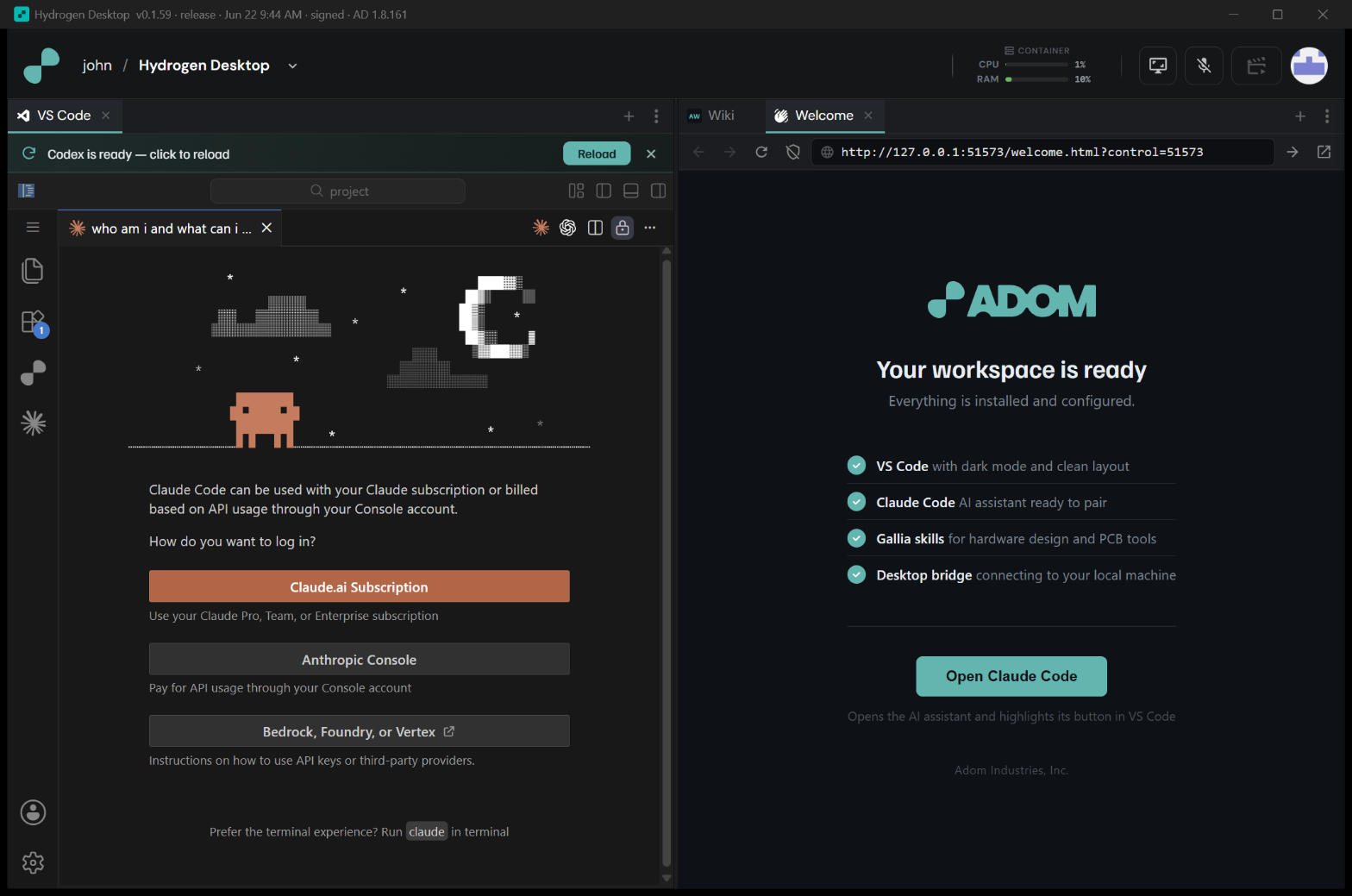
Task: Click the ChatGPT Codex icon in editor toolbar
Action: click(567, 228)
